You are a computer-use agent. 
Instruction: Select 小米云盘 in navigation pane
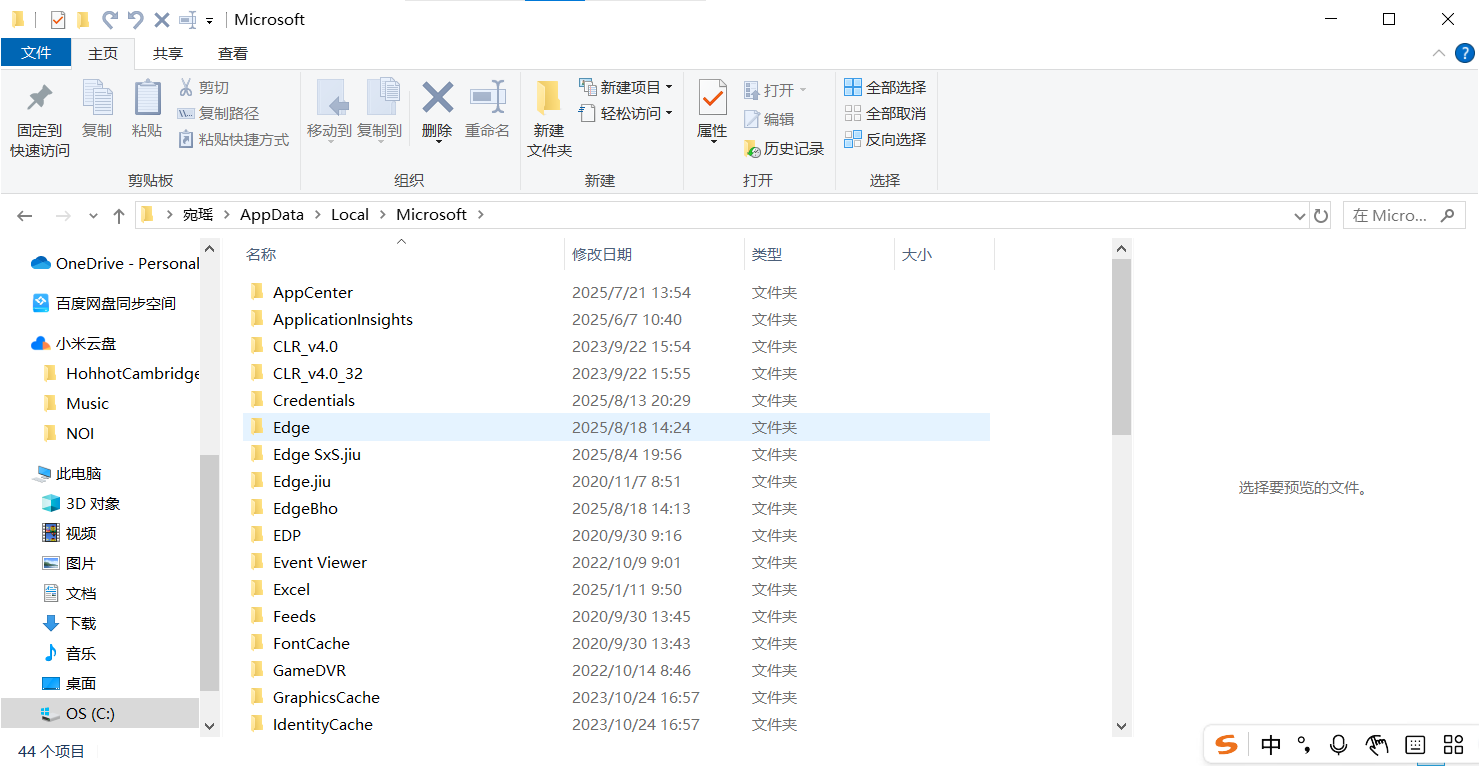pyautogui.click(x=74, y=344)
